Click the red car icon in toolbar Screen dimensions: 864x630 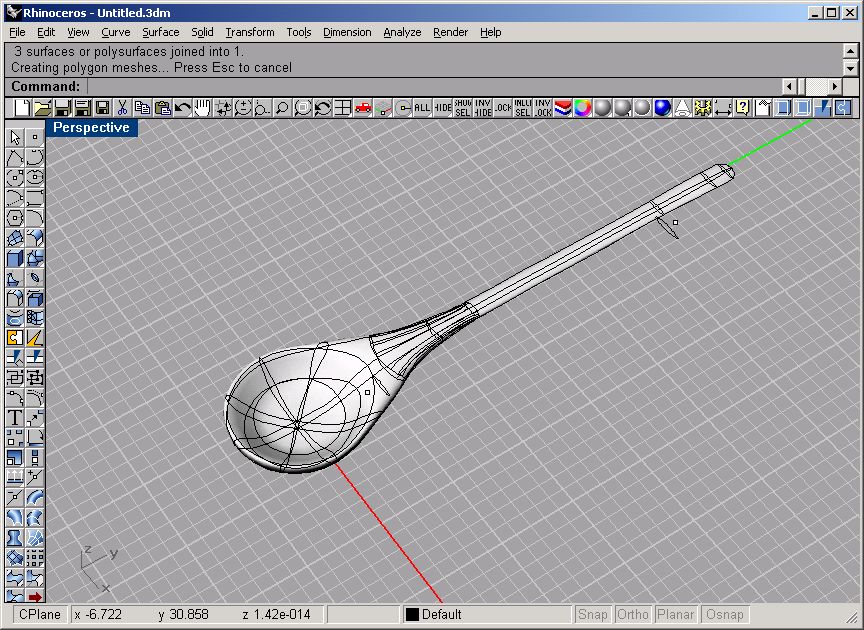click(x=363, y=107)
